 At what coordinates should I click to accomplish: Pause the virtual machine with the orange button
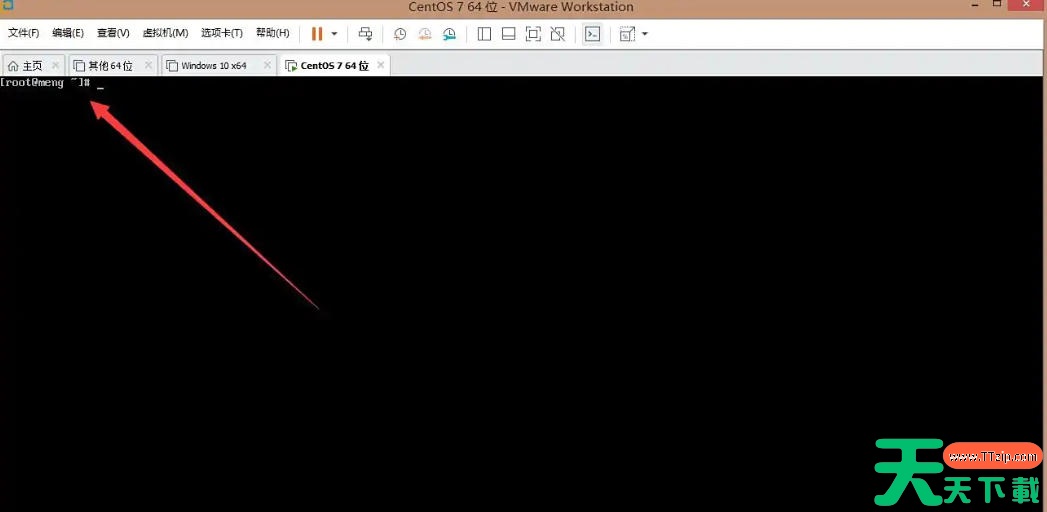[317, 34]
